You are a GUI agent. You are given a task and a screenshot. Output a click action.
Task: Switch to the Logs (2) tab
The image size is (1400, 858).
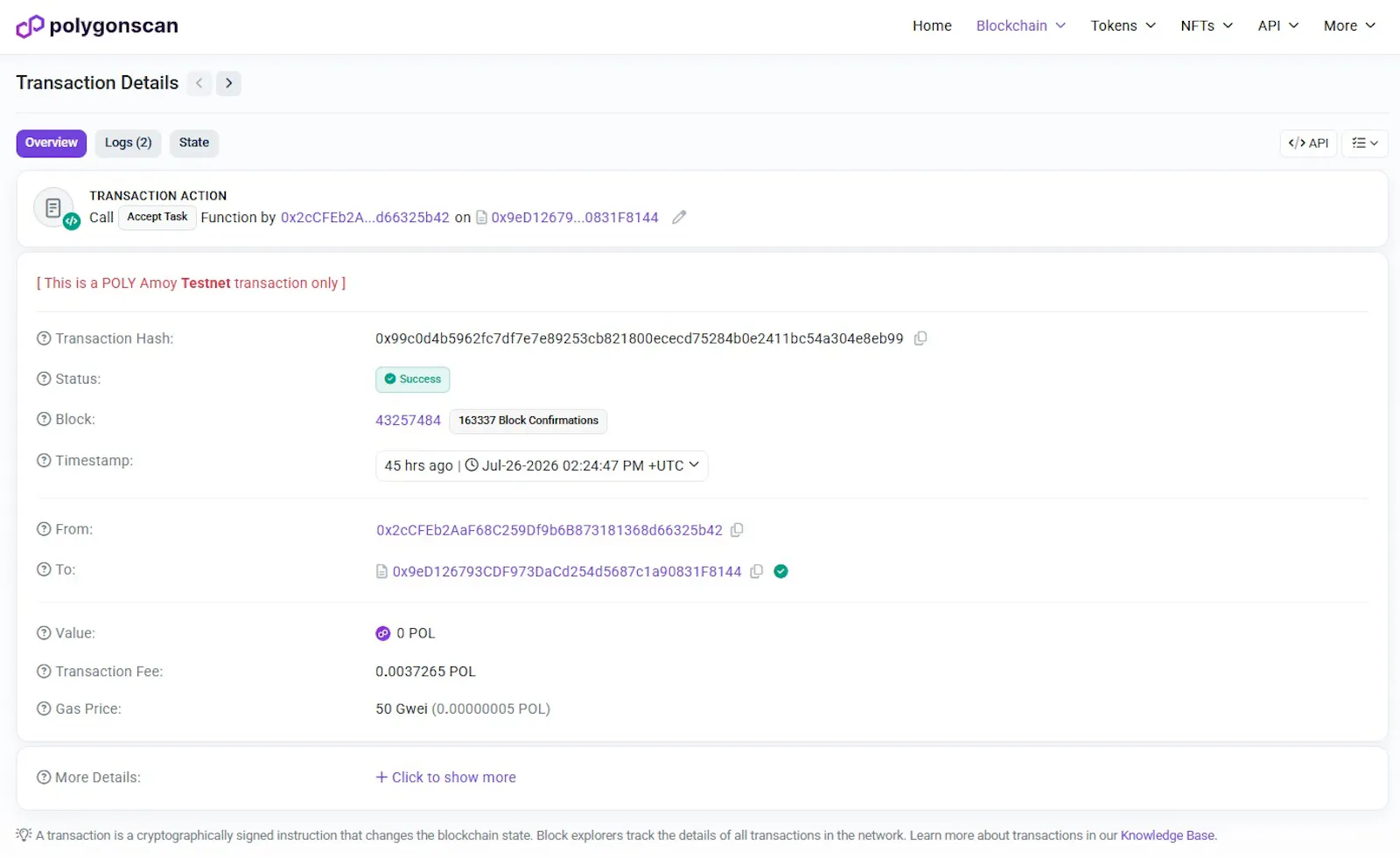pos(129,143)
